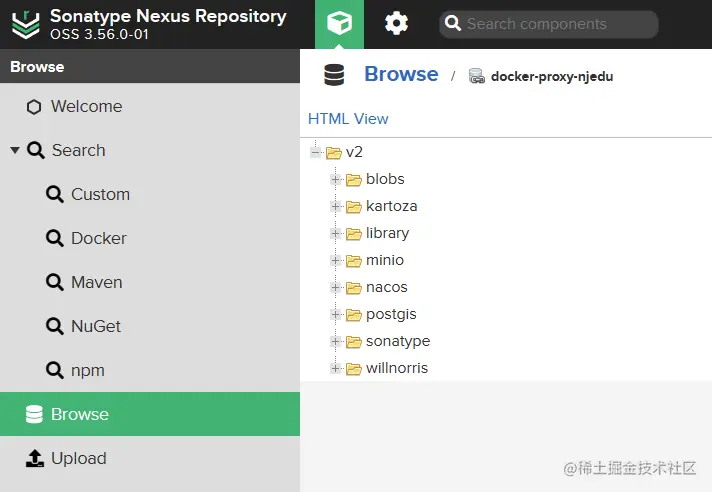Image resolution: width=712 pixels, height=492 pixels.
Task: Click the OSS 3.56.0-01 version text
Action: [x=99, y=34]
